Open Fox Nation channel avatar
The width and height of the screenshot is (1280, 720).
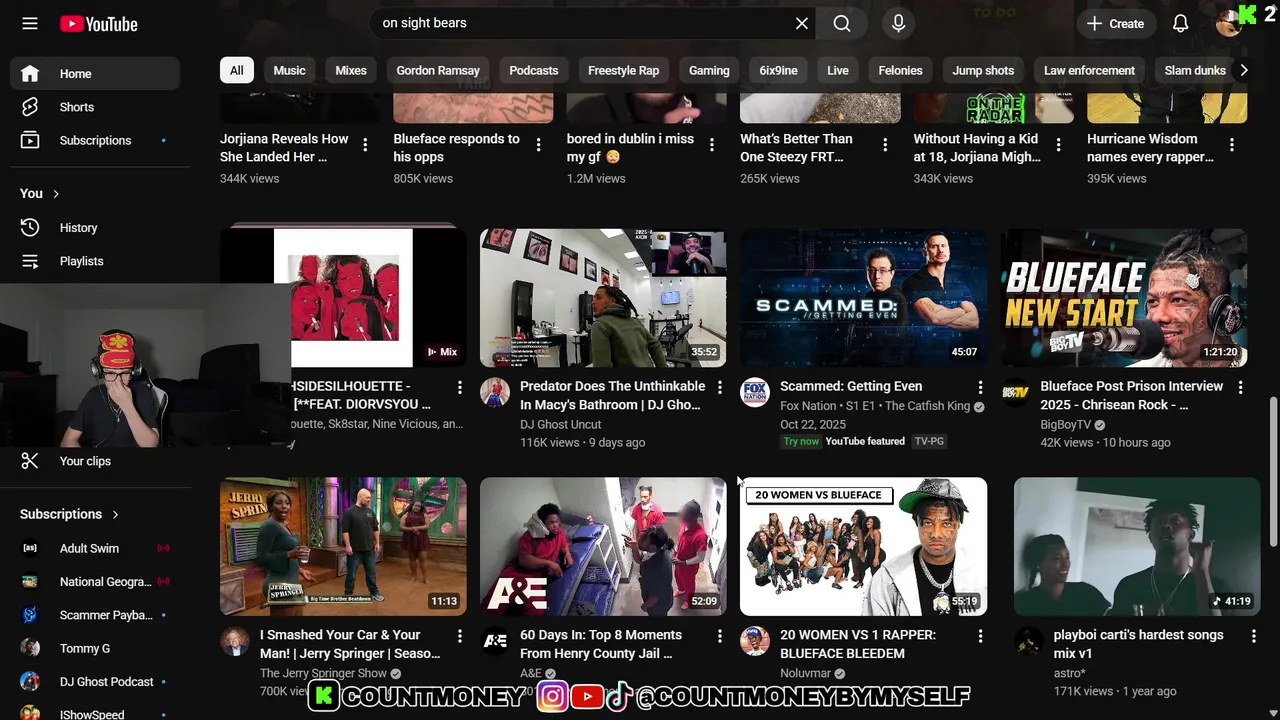point(755,392)
